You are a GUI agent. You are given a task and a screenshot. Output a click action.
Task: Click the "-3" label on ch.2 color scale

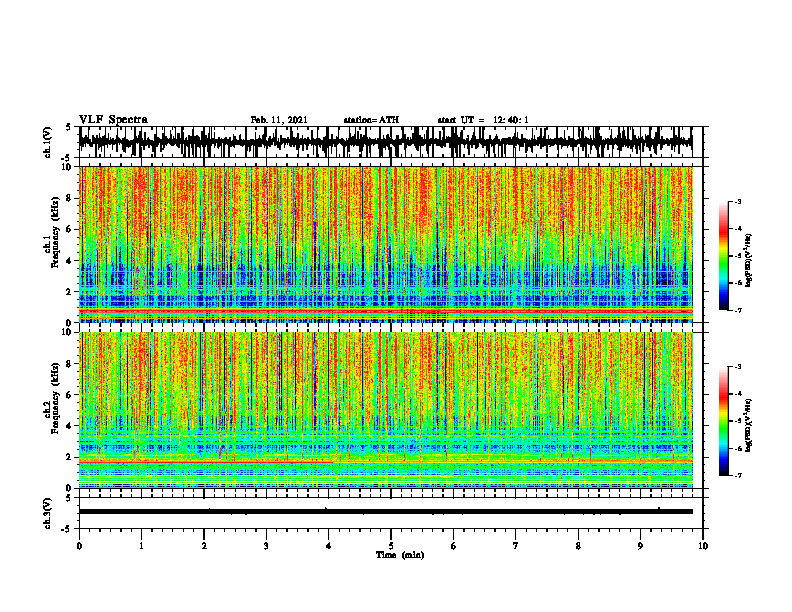tap(738, 367)
